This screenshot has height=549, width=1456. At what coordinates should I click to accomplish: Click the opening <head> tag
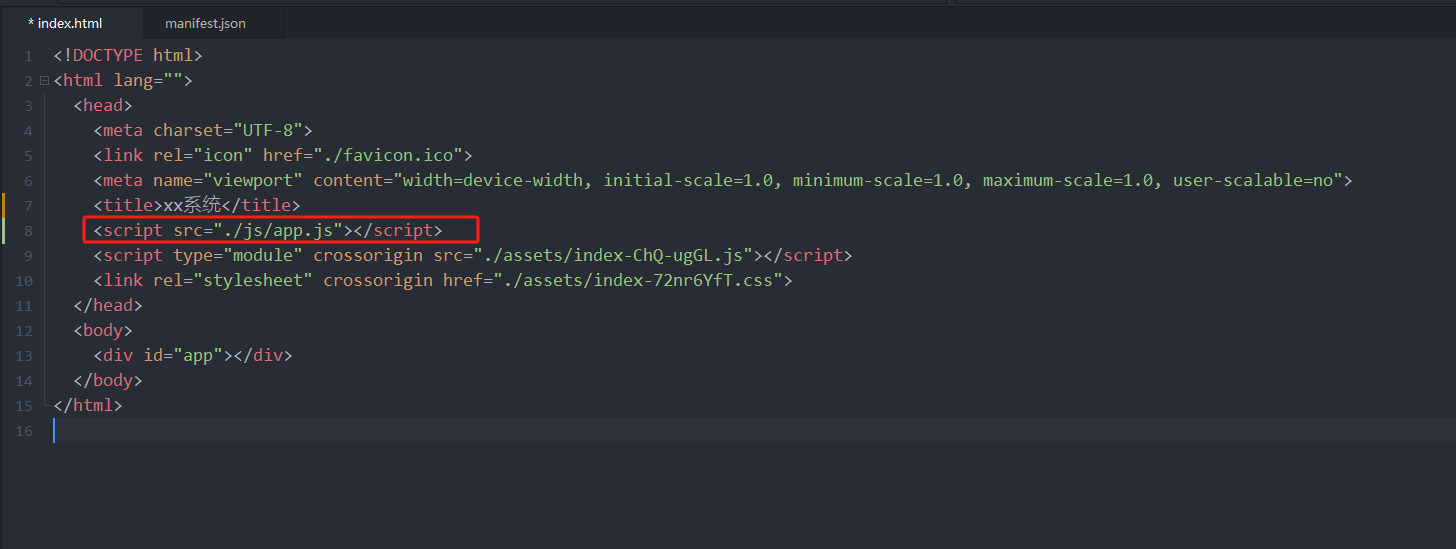pyautogui.click(x=103, y=105)
